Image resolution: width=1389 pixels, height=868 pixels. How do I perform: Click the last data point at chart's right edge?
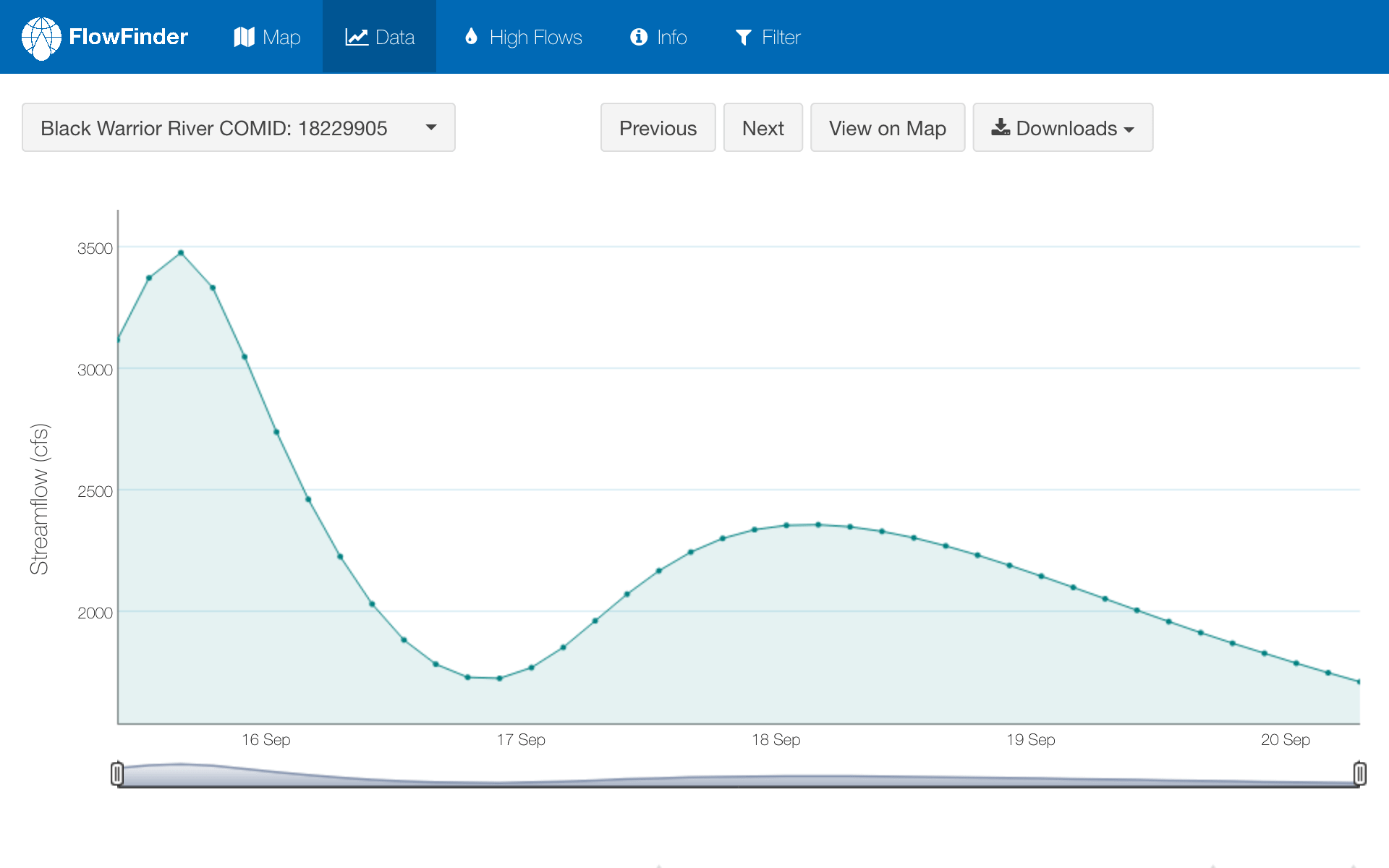coord(1359,681)
